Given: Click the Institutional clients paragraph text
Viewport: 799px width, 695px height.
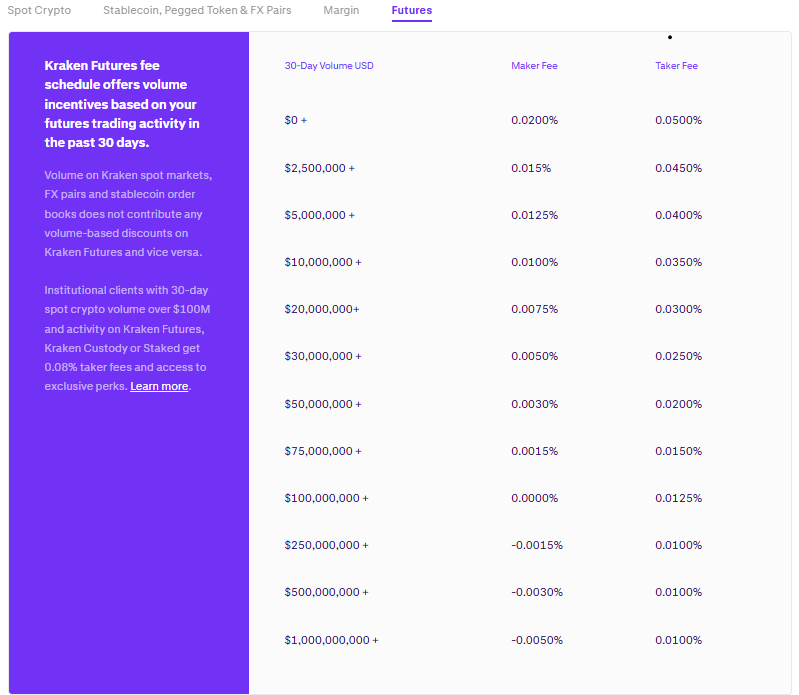Looking at the screenshot, I should click(127, 338).
